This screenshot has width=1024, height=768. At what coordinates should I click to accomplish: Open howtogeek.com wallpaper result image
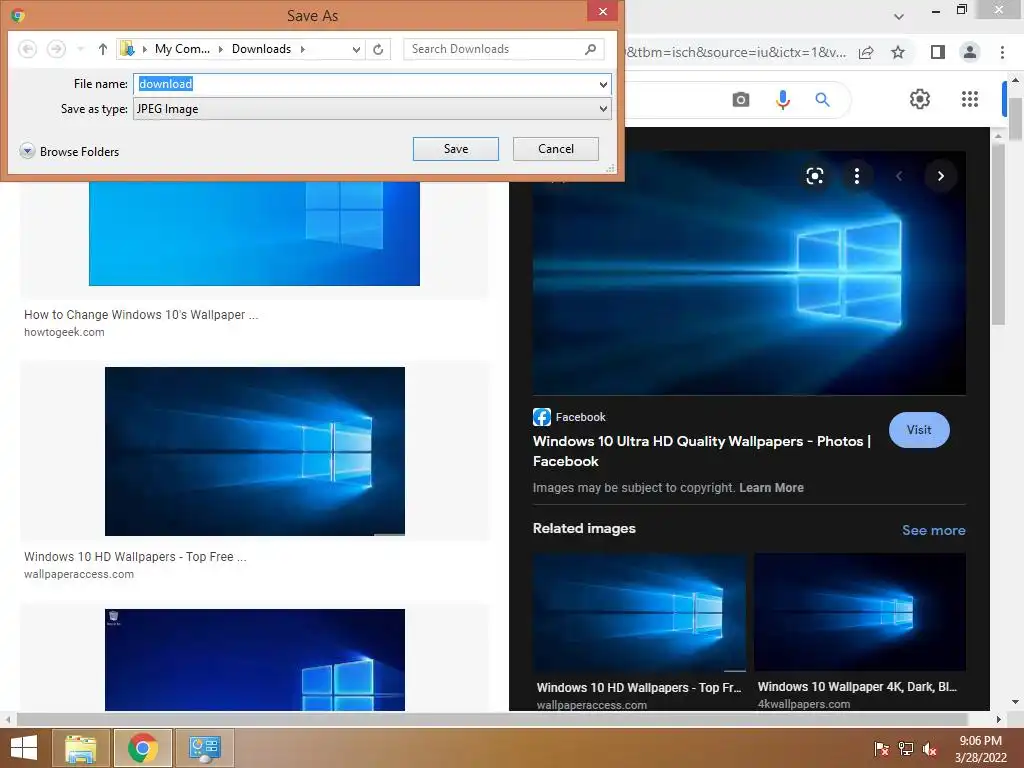click(254, 233)
